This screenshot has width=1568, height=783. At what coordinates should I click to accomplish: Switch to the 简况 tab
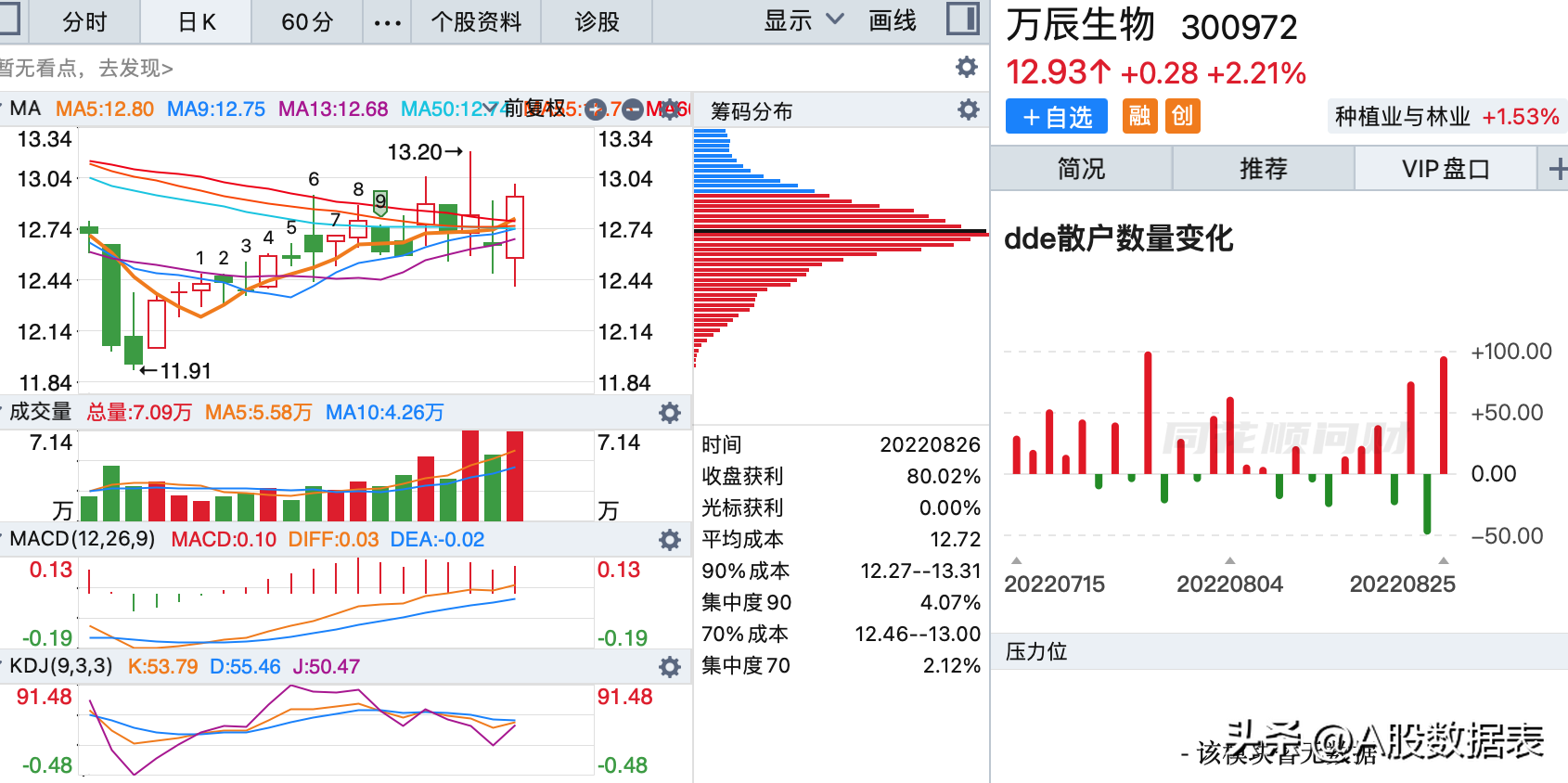(1082, 169)
